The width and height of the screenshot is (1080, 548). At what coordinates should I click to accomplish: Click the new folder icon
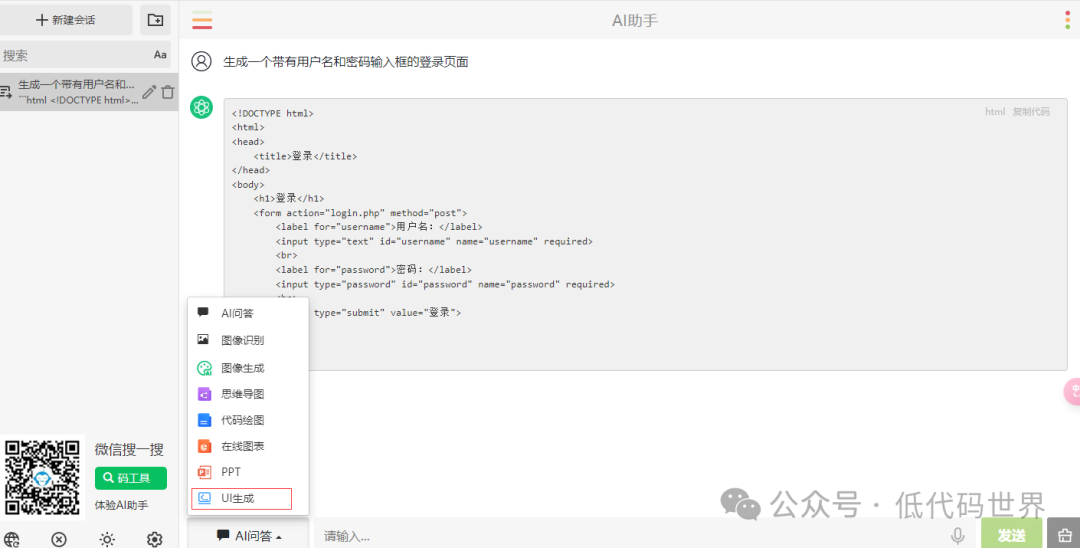[x=156, y=20]
